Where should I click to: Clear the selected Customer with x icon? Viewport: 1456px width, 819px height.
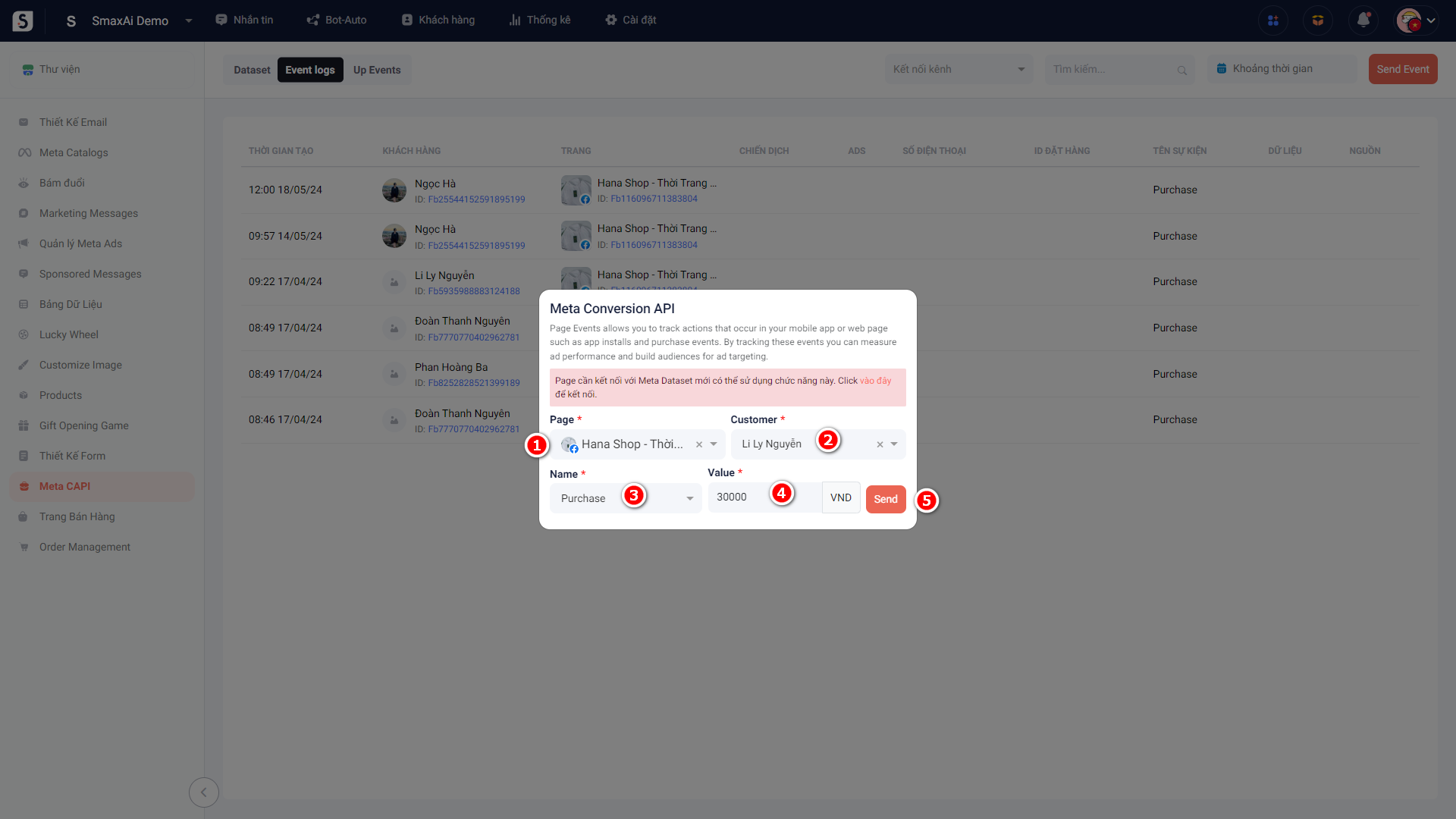(880, 444)
